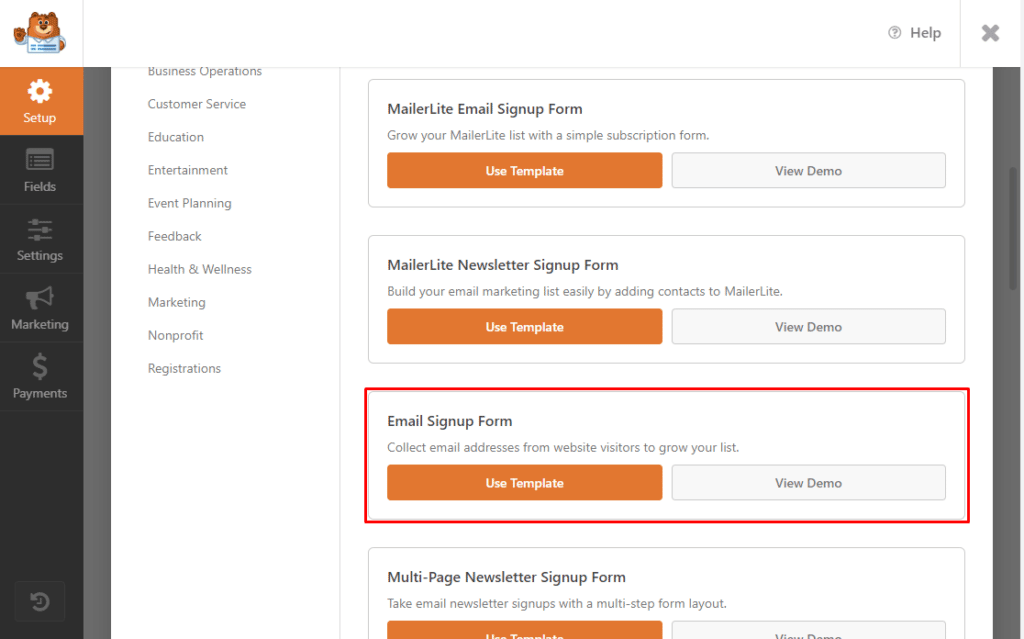This screenshot has height=639, width=1024.
Task: Click the WPForms bear logo
Action: click(40, 32)
